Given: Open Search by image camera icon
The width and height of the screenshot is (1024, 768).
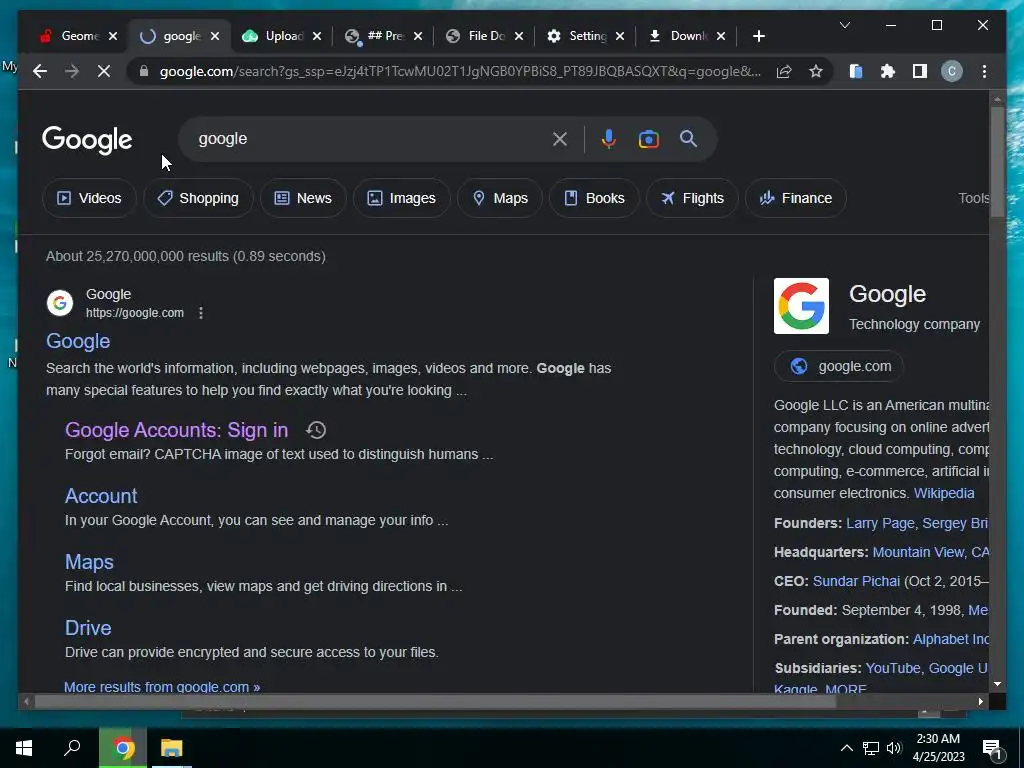Looking at the screenshot, I should point(648,139).
